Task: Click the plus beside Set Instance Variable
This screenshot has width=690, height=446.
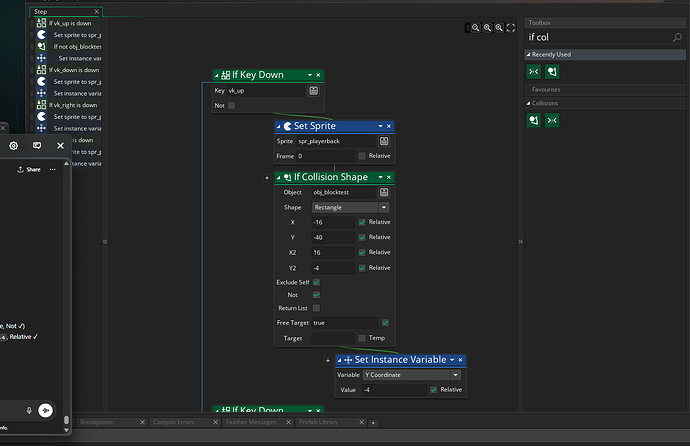Action: click(328, 361)
